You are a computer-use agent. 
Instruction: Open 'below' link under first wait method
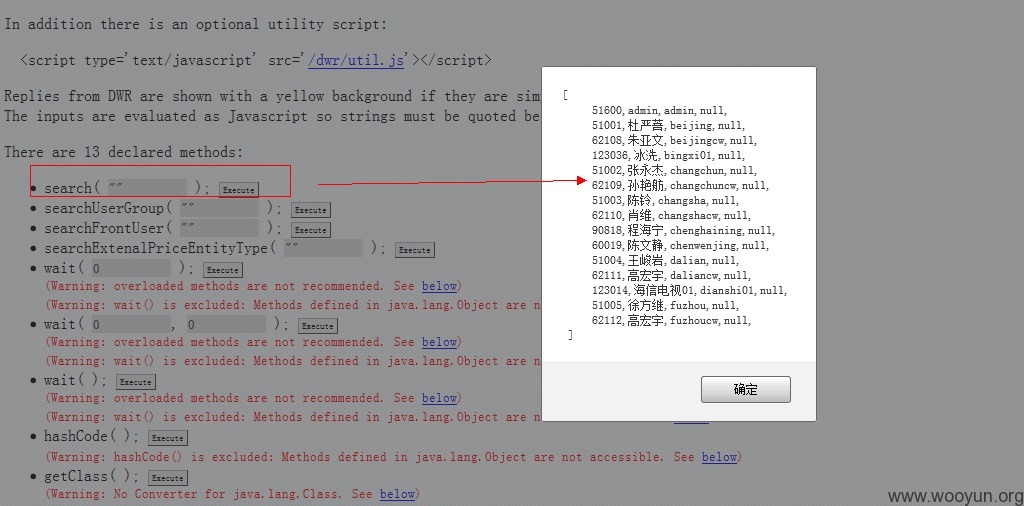(x=440, y=286)
